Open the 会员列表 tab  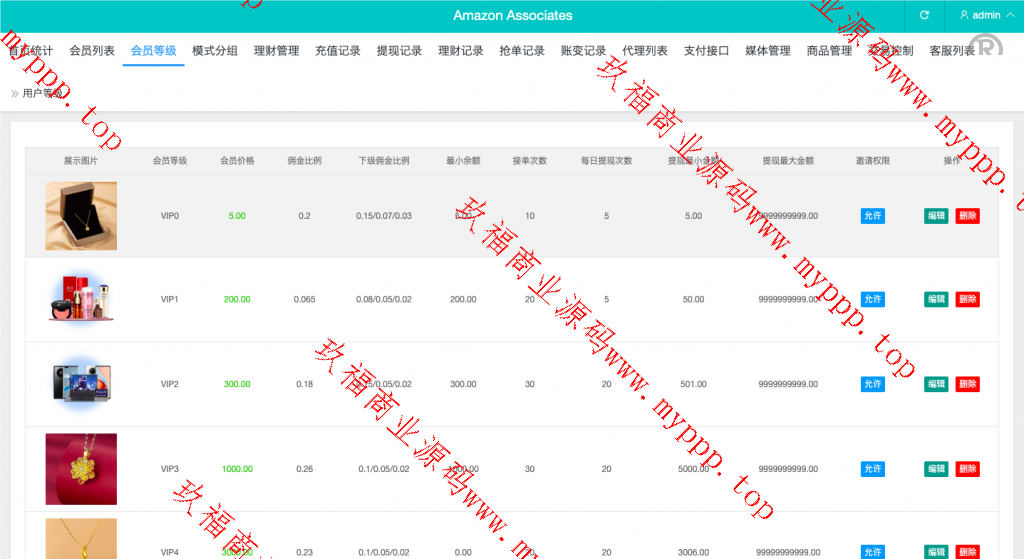92,51
